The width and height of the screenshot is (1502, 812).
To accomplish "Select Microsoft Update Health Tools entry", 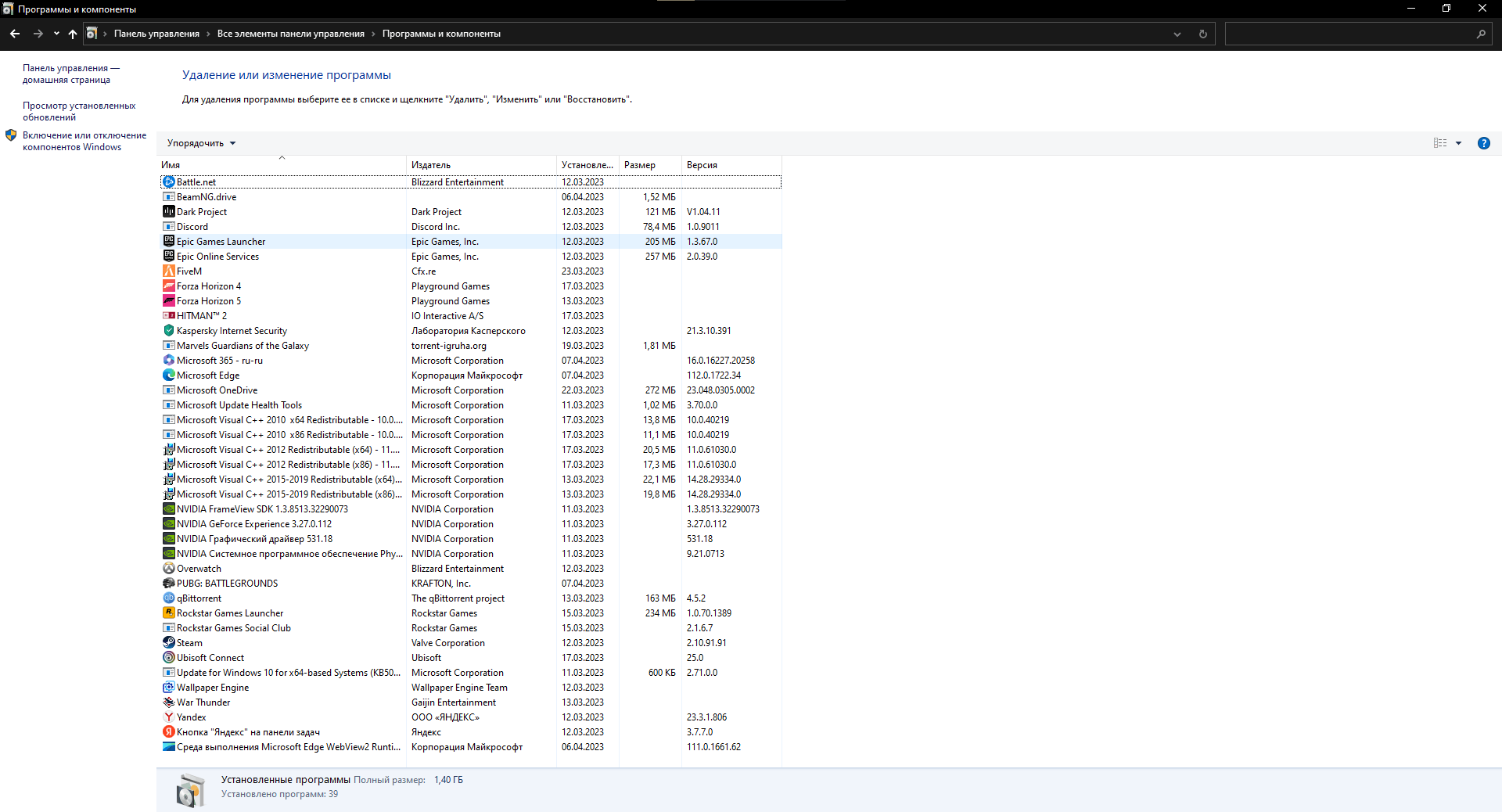I will (470, 405).
